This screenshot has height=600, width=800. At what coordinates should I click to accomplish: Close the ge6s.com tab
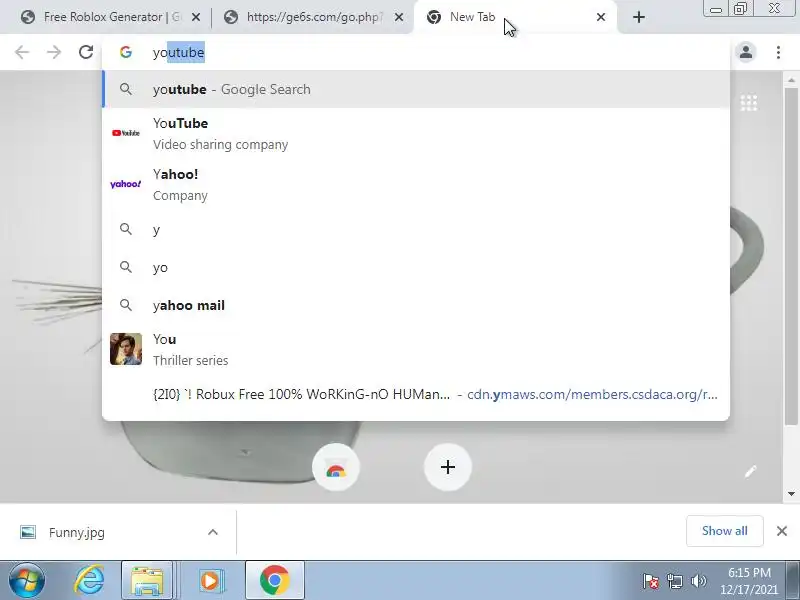pyautogui.click(x=399, y=17)
